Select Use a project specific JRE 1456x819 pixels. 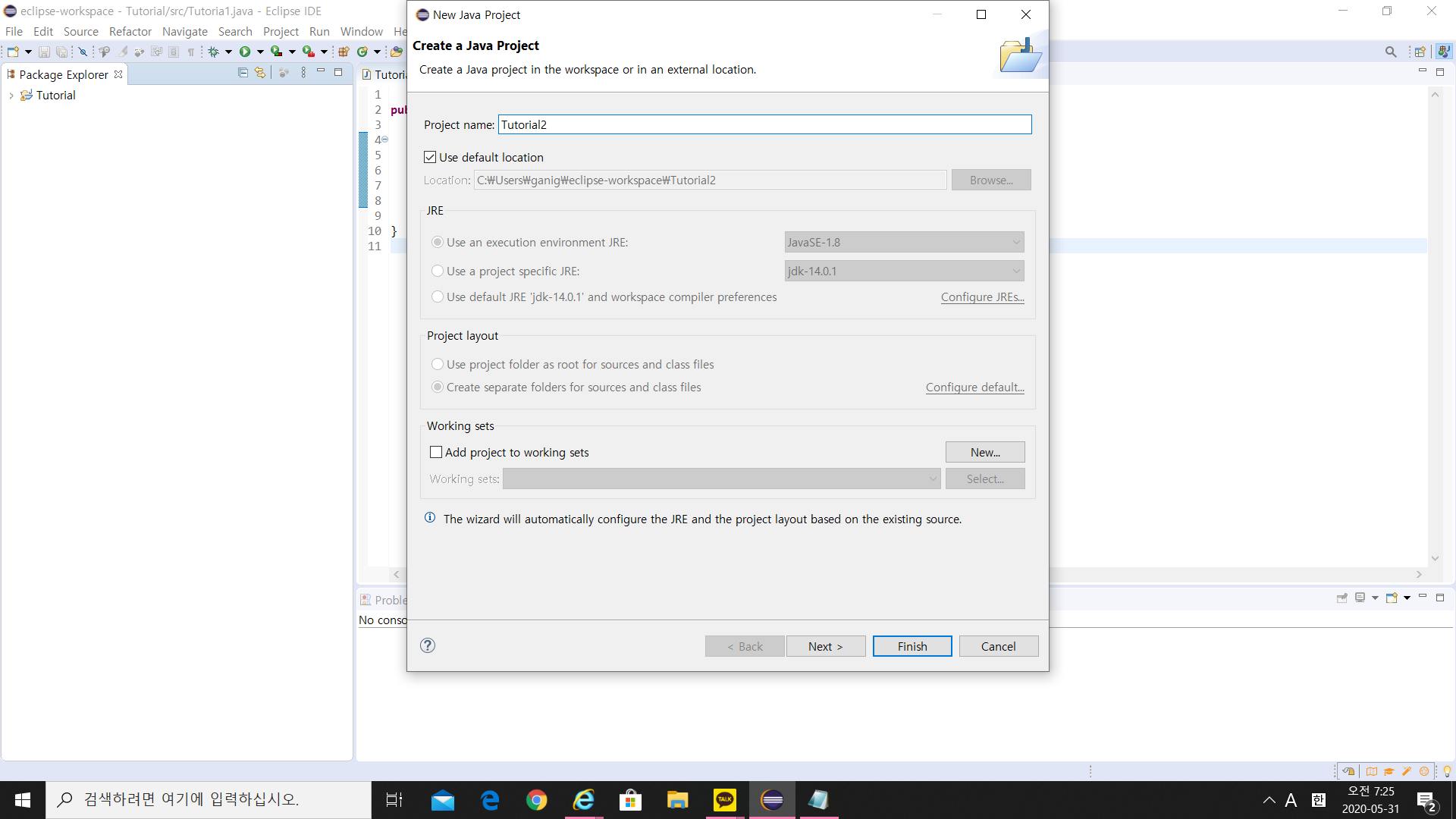coord(438,271)
